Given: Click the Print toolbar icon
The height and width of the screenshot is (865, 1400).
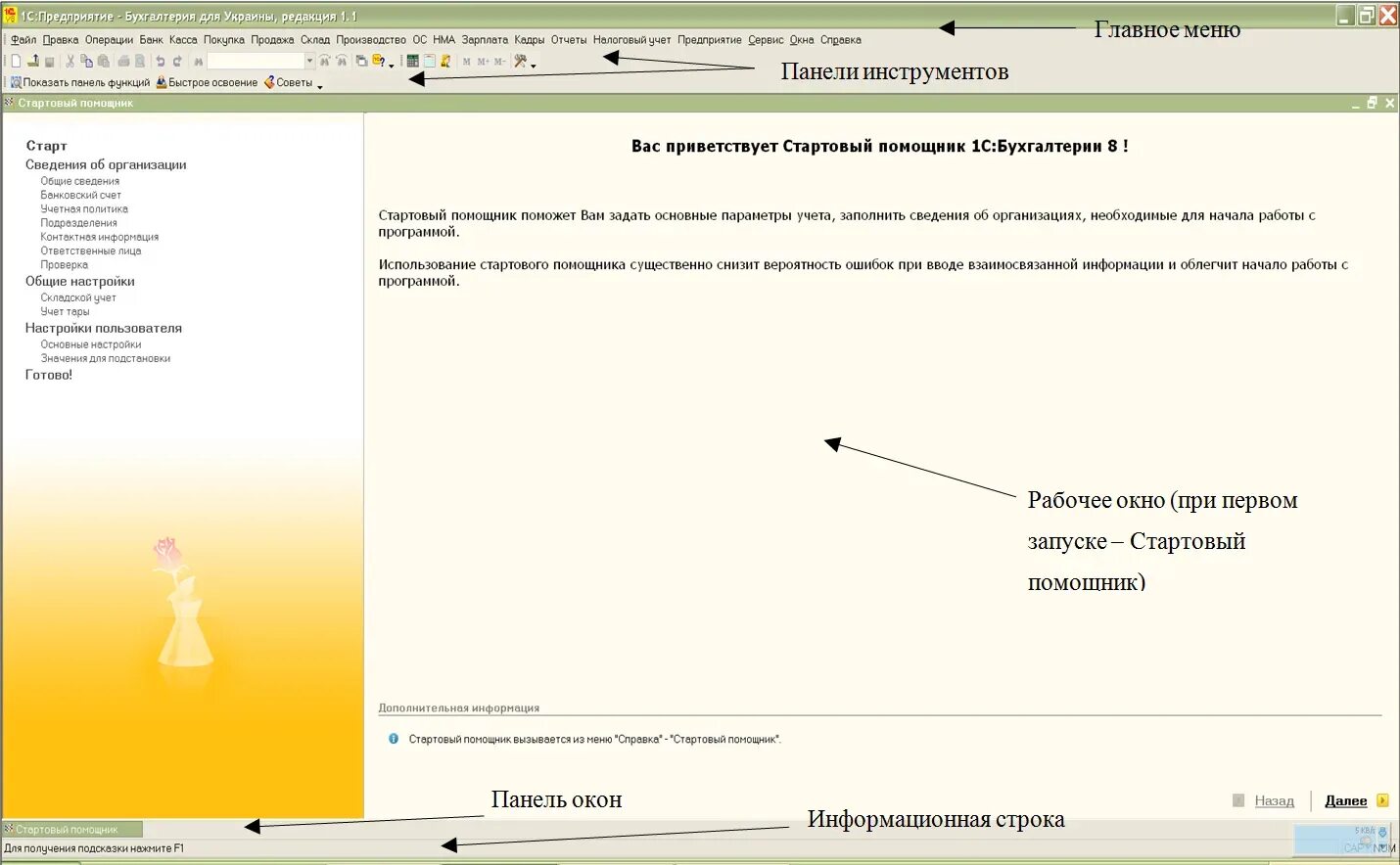Looking at the screenshot, I should coord(124,62).
